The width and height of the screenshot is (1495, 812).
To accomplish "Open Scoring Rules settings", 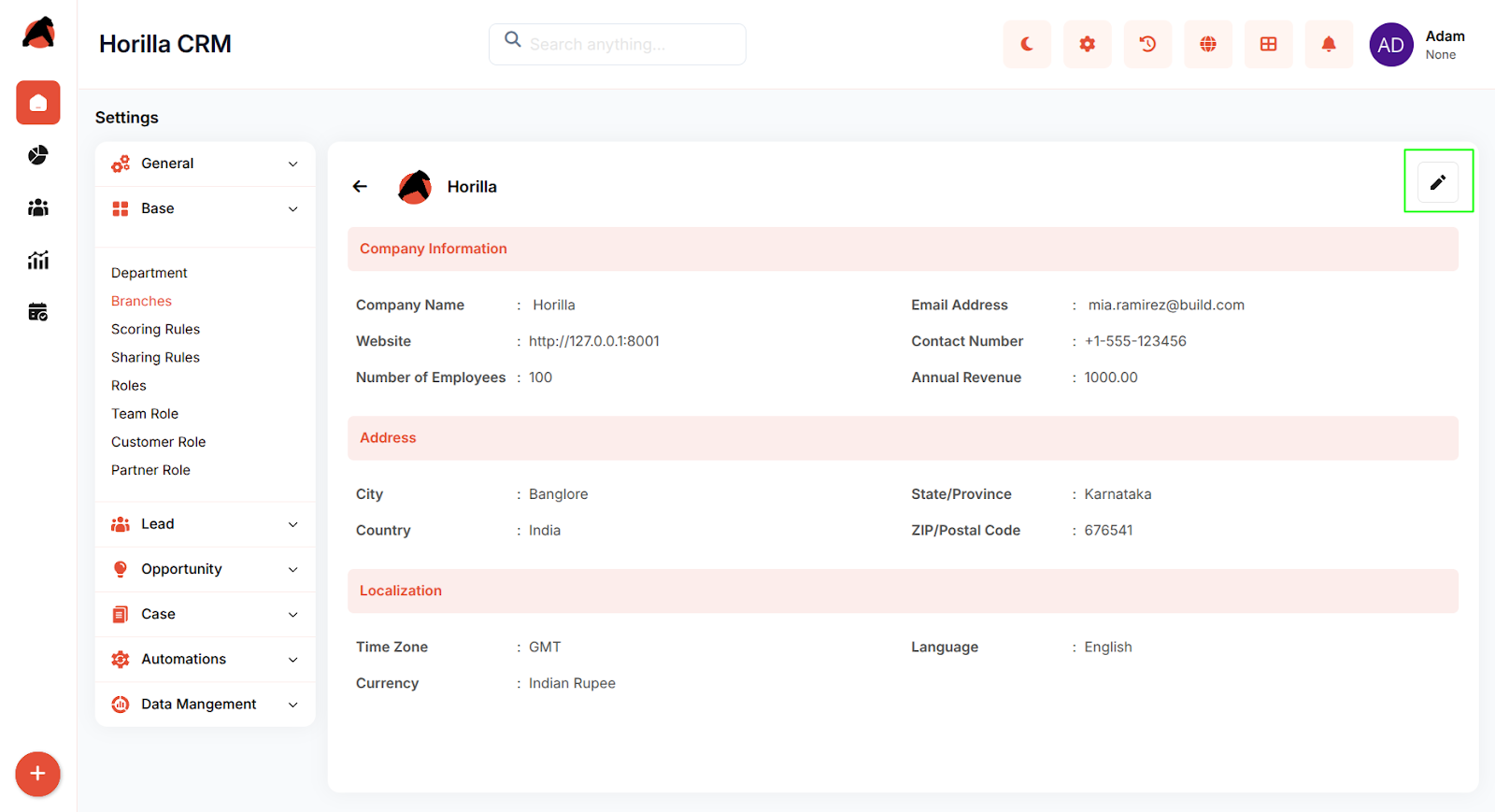I will pyautogui.click(x=155, y=329).
